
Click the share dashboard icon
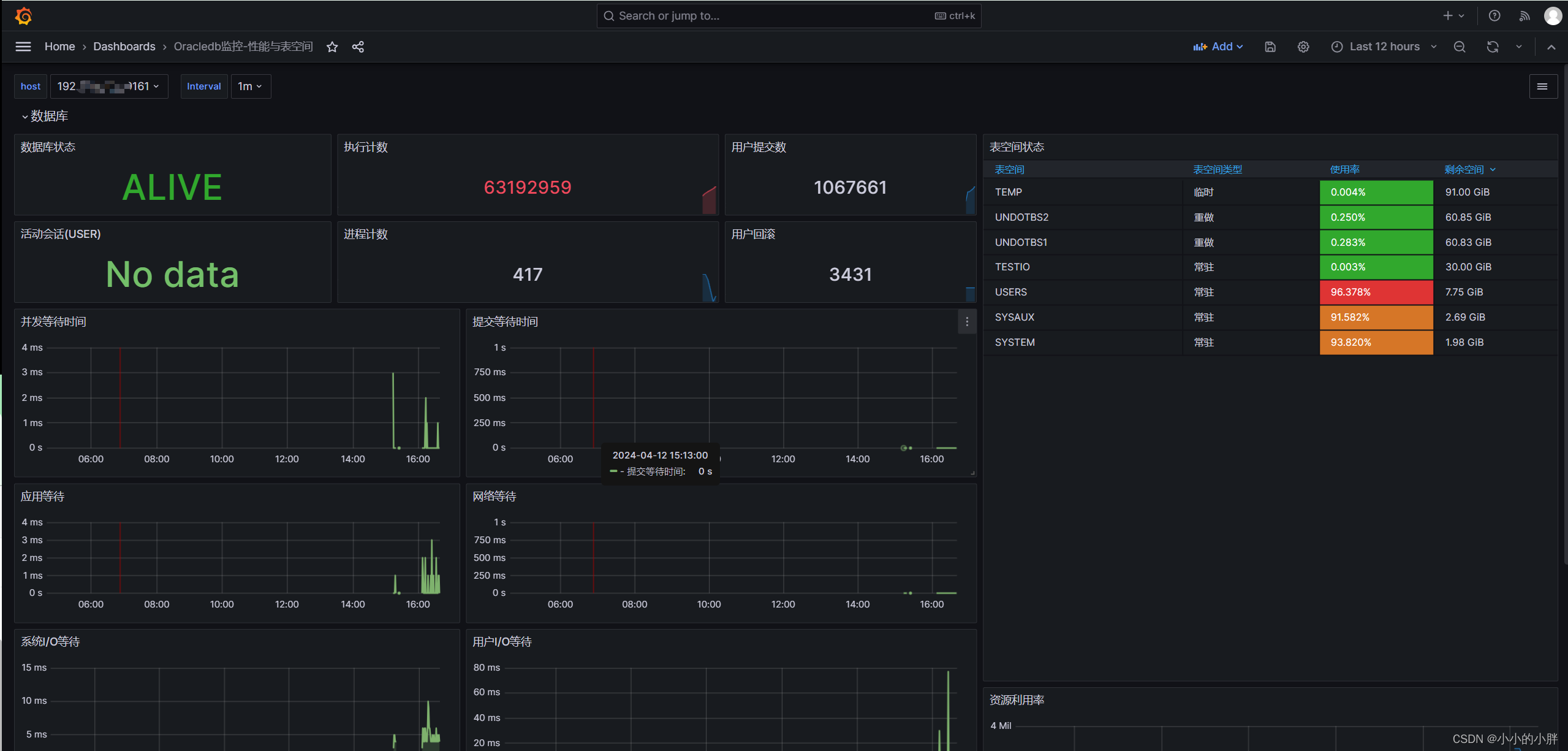click(x=358, y=47)
